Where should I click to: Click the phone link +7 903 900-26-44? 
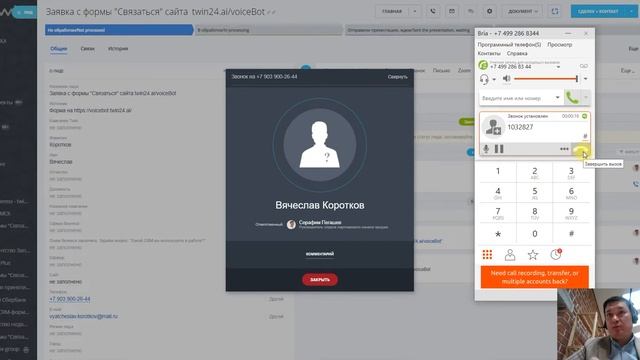click(70, 299)
